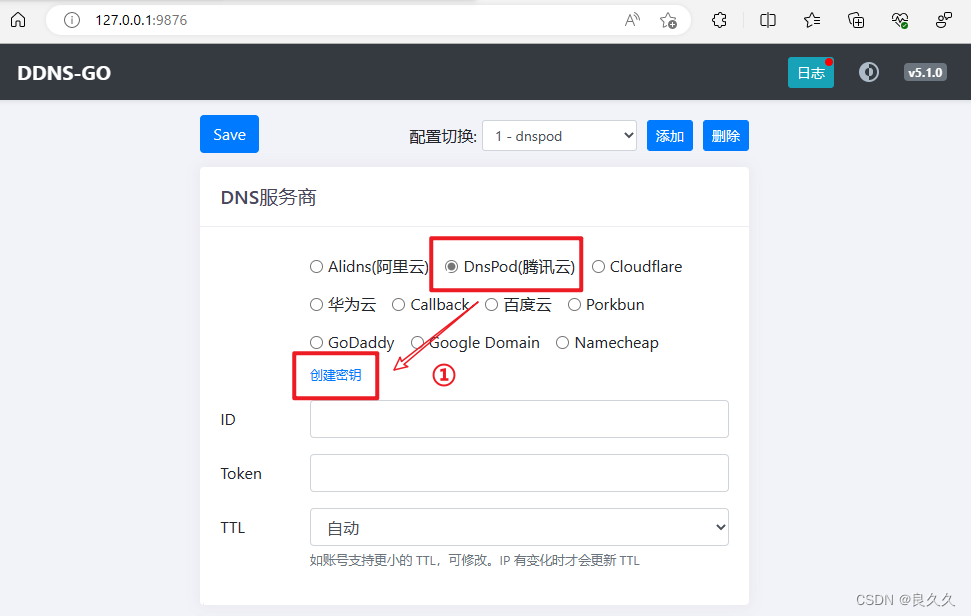This screenshot has width=971, height=616.
Task: Click the browser home icon
Action: [18, 19]
